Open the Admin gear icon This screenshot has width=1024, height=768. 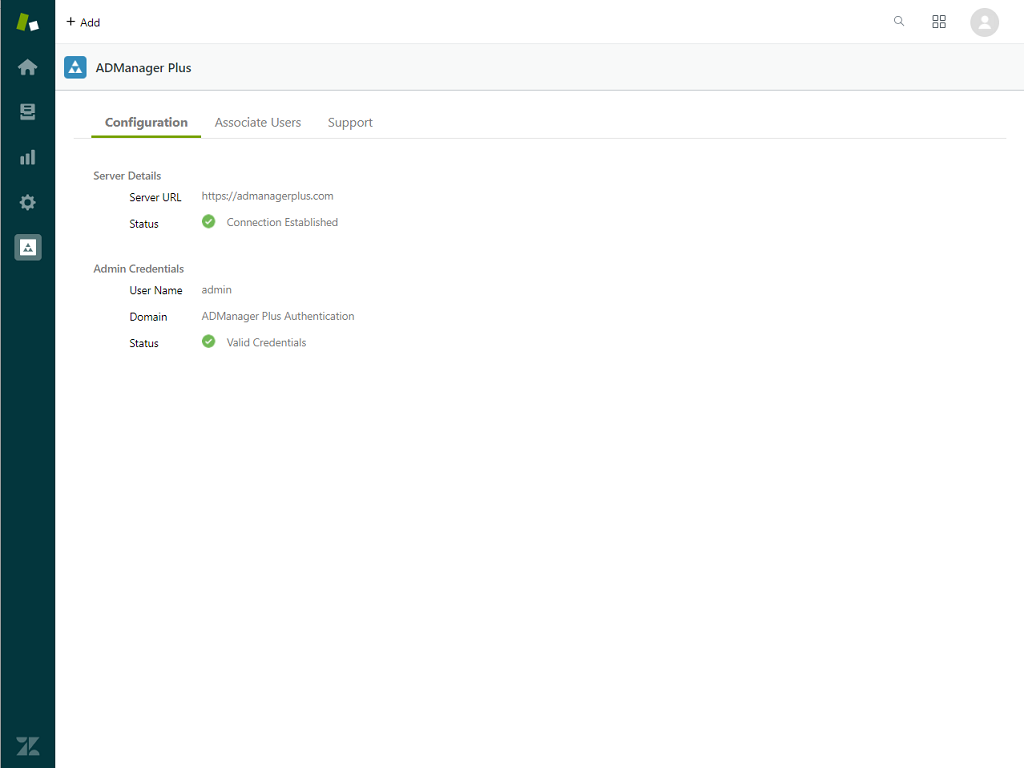coord(27,202)
